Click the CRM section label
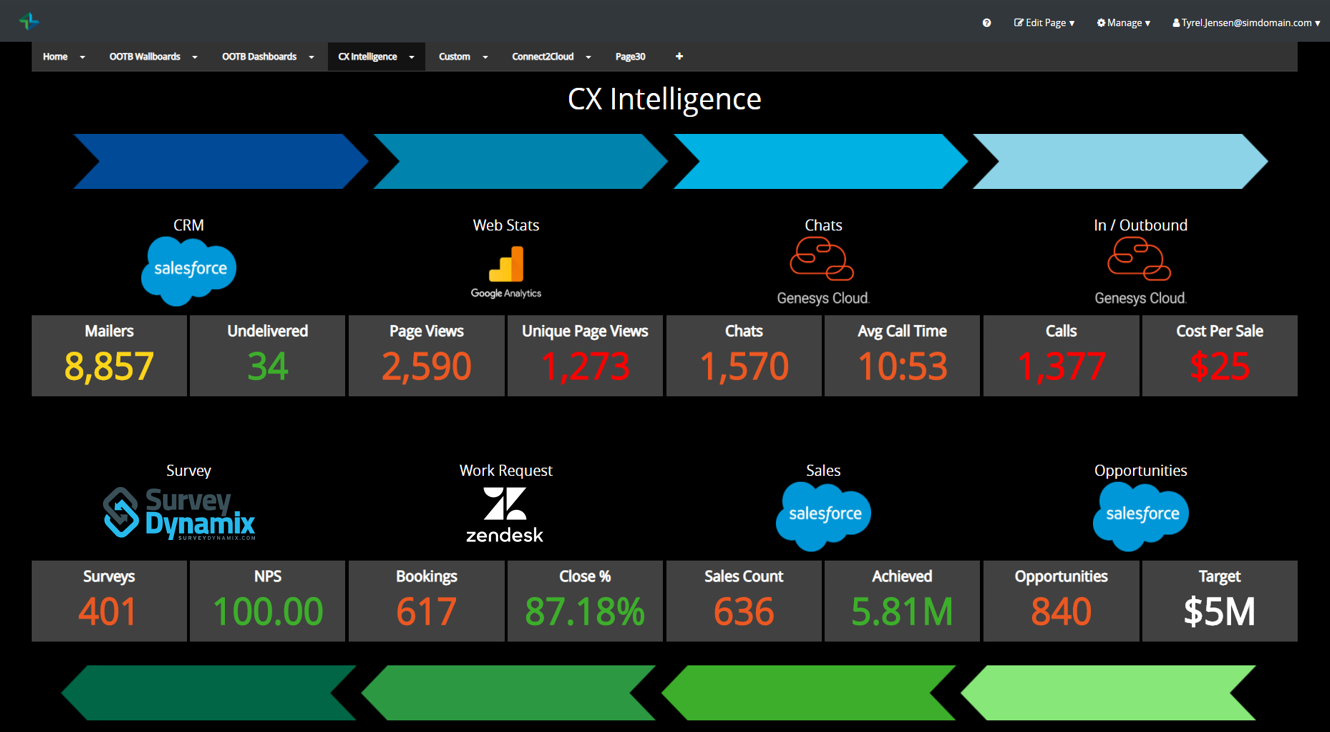This screenshot has width=1330, height=732. point(188,226)
